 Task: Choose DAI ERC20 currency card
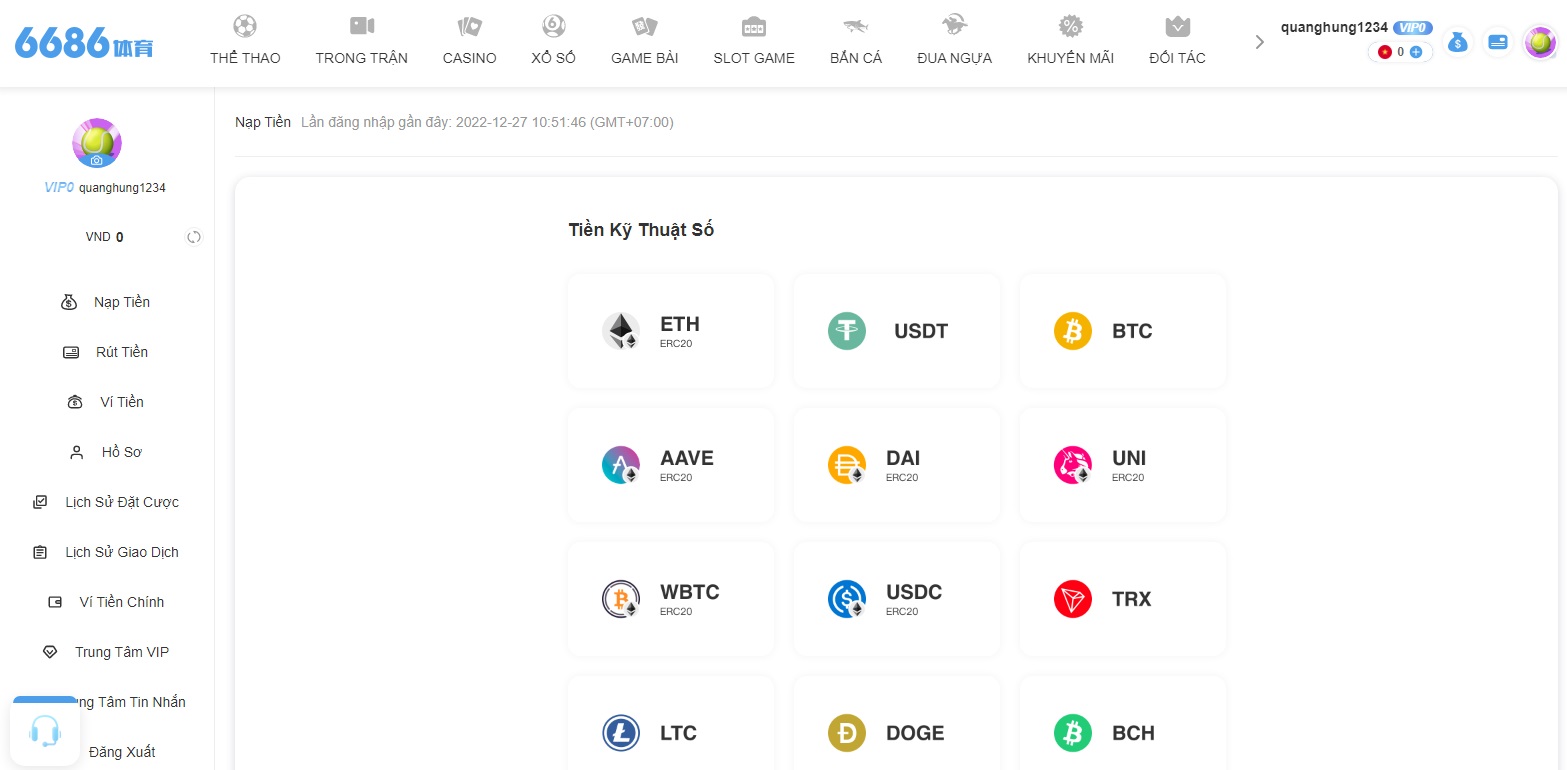(897, 465)
